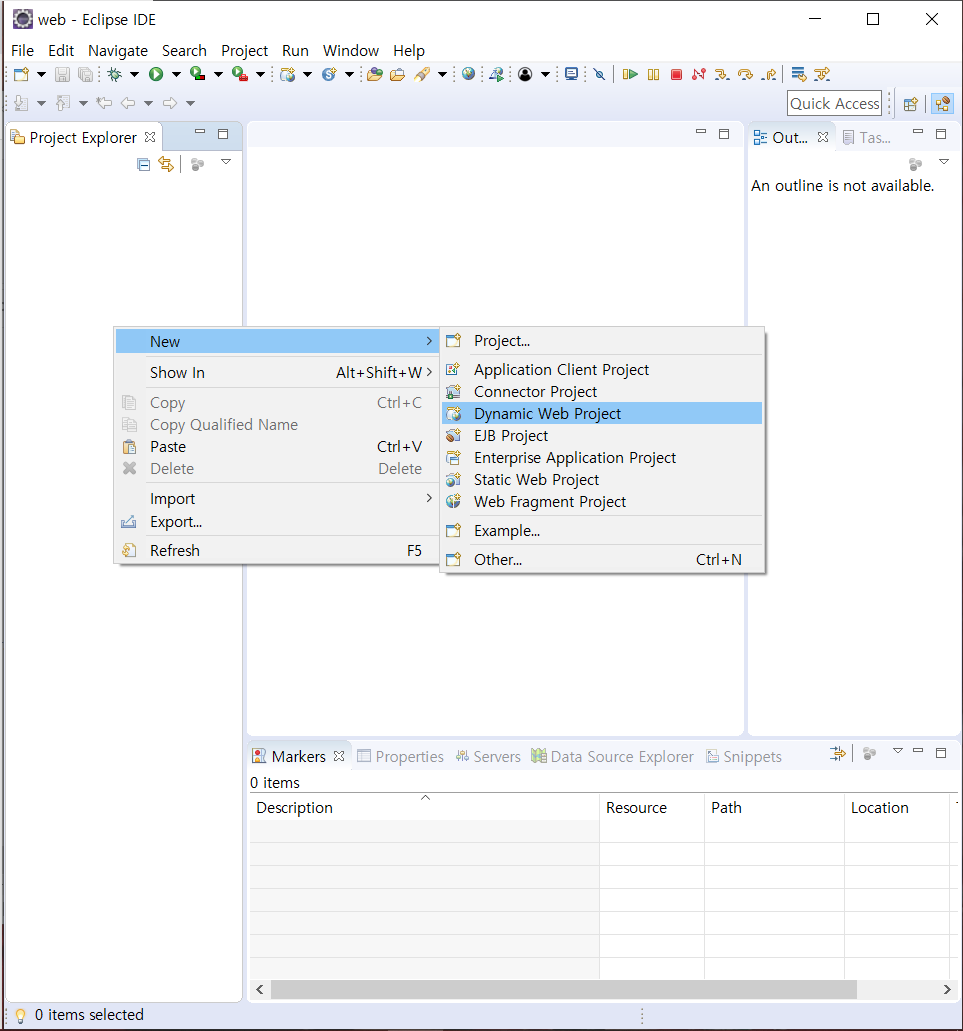This screenshot has width=963, height=1031.
Task: Open New wizard dropdown arrow
Action: click(41, 74)
